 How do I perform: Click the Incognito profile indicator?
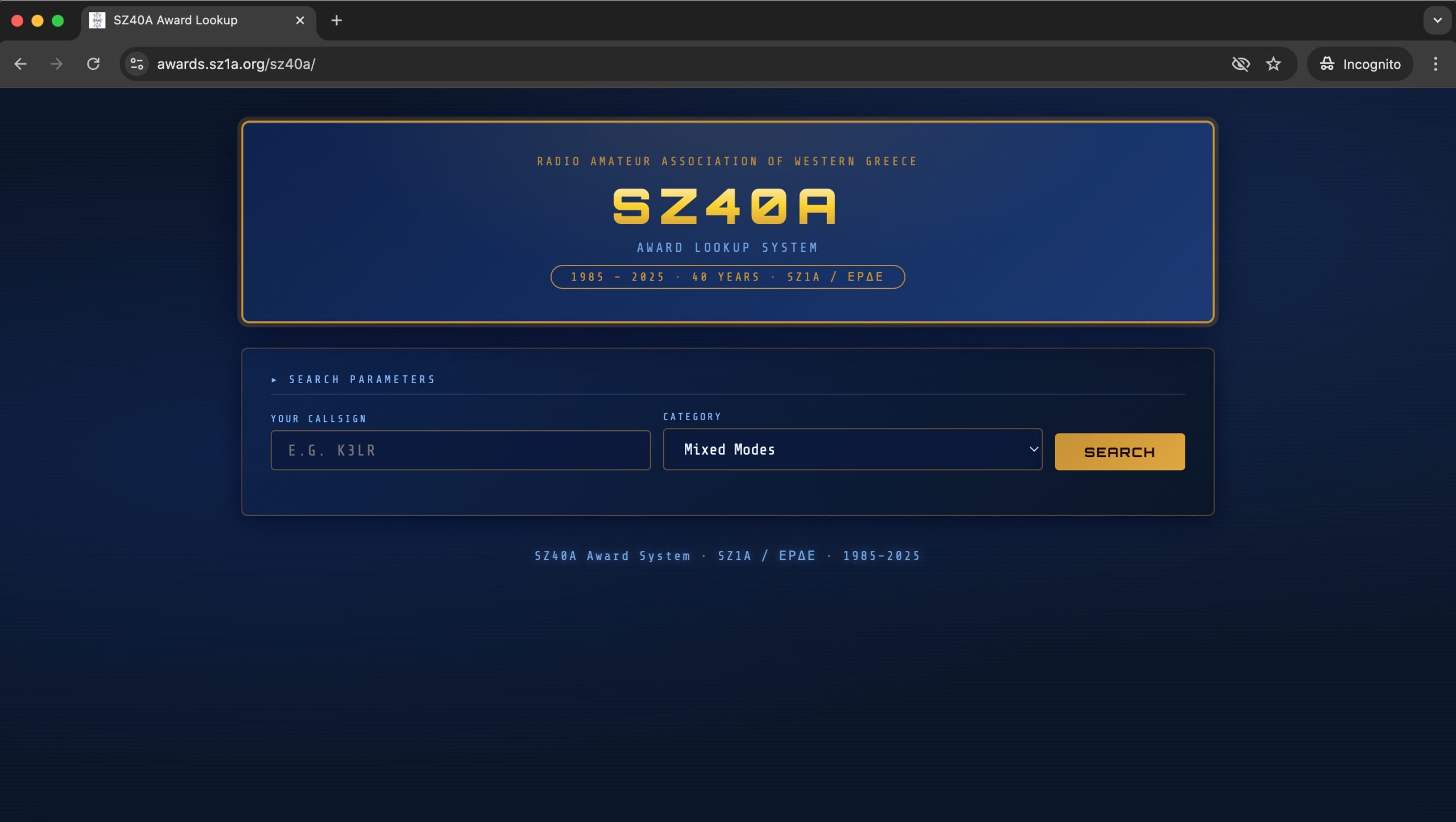[1360, 64]
